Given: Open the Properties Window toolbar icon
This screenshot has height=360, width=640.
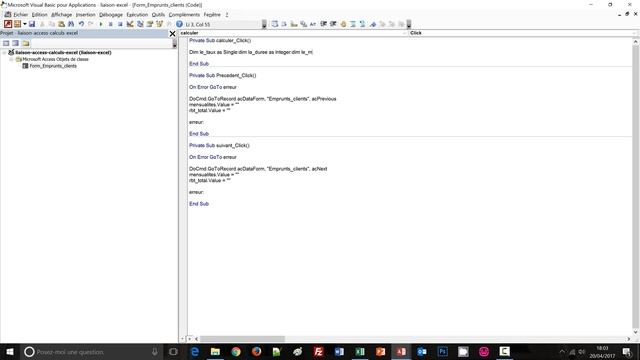Looking at the screenshot, I should 150,24.
